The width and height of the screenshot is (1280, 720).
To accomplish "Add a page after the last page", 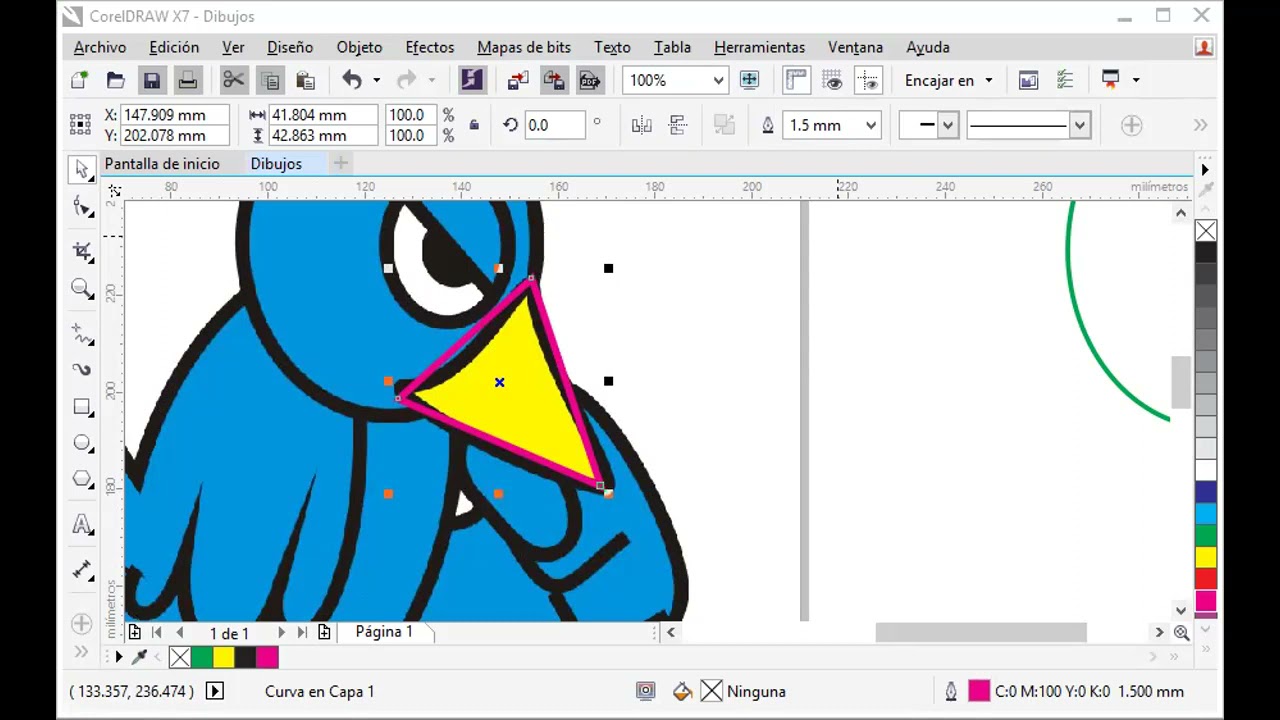I will click(324, 633).
